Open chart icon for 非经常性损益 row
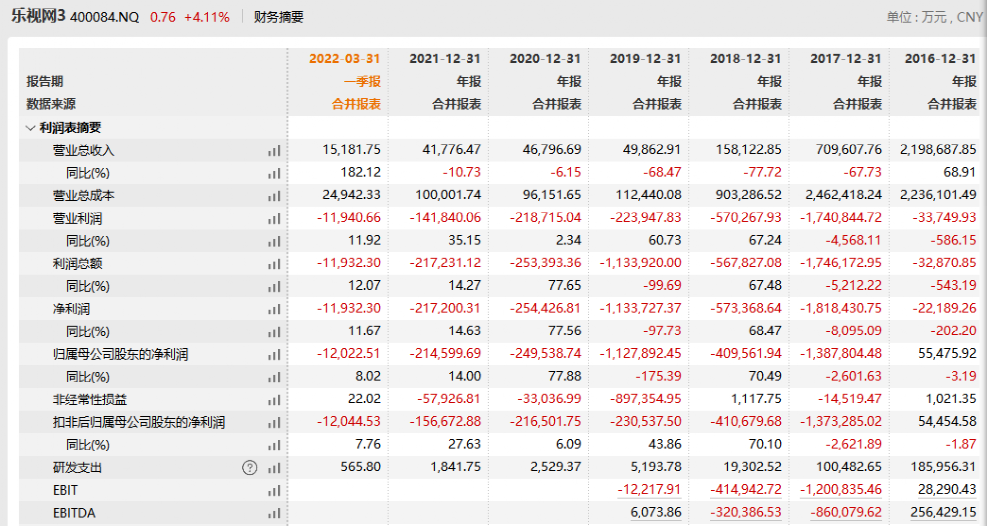The image size is (987, 526). [x=274, y=400]
